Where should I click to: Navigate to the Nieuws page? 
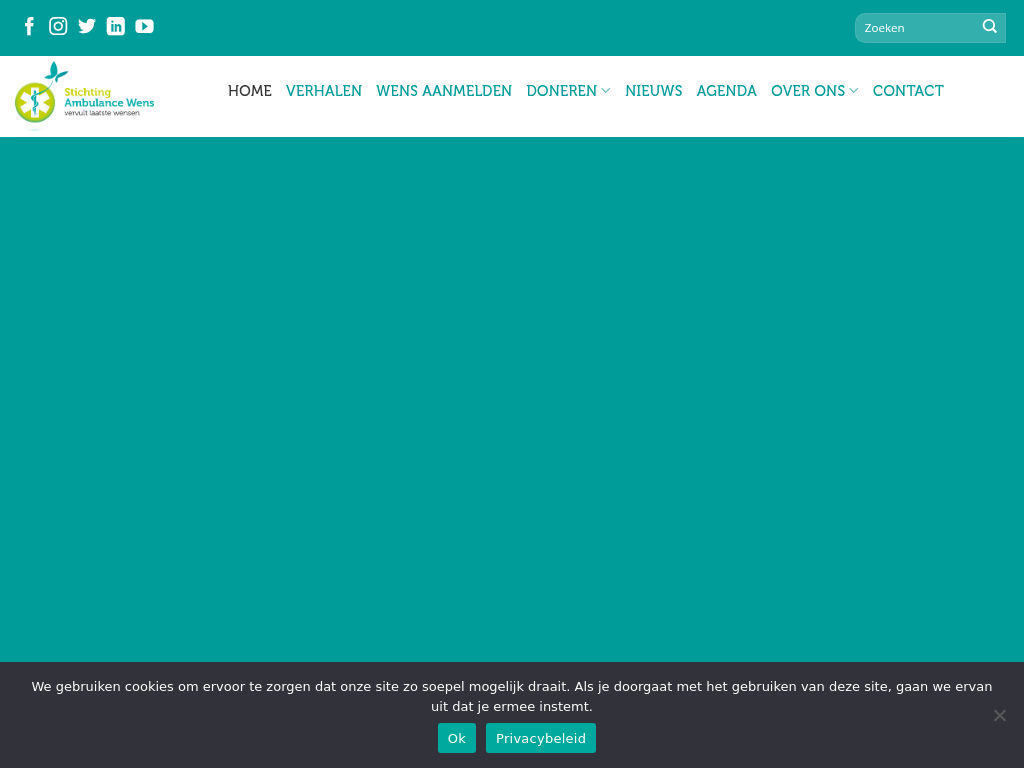point(654,91)
